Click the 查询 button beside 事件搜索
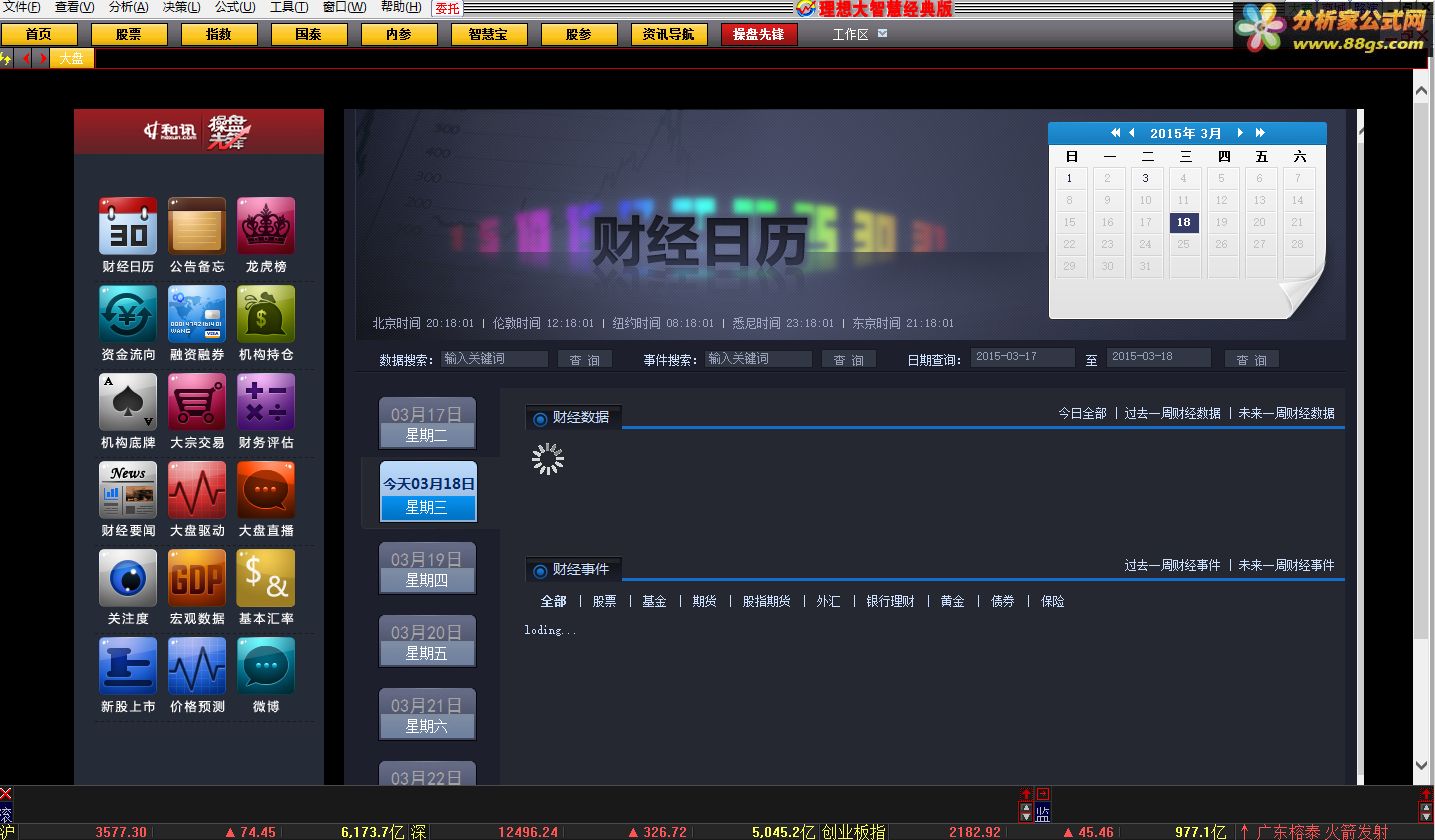This screenshot has width=1435, height=840. (x=849, y=359)
